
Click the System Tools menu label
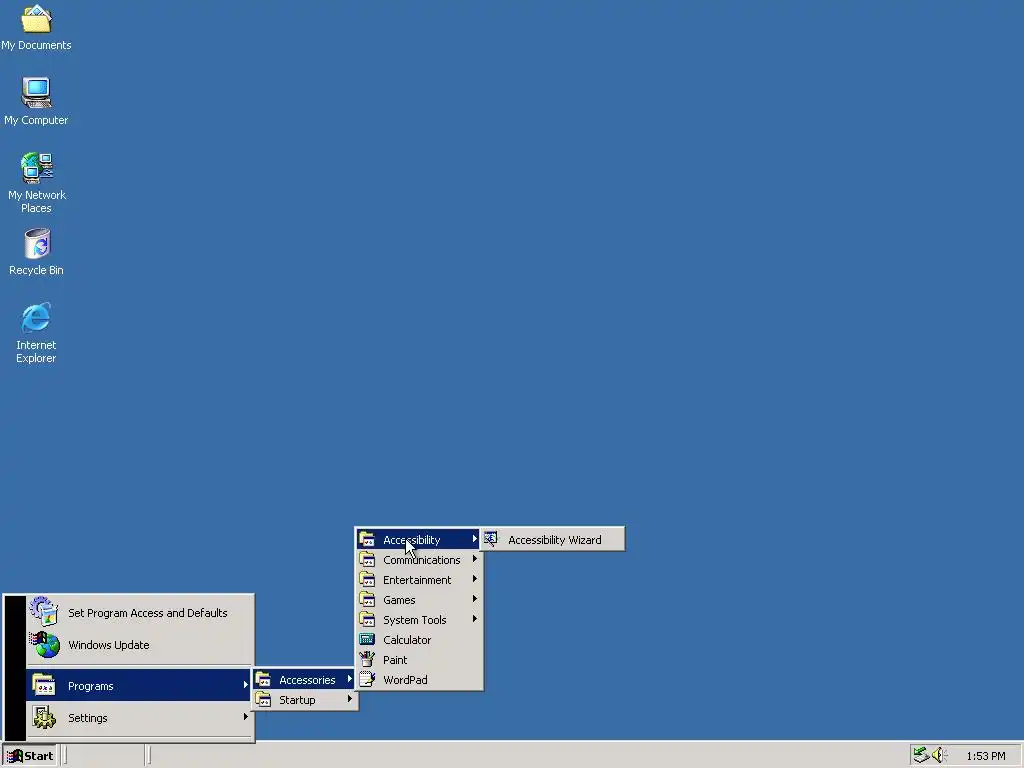tap(414, 620)
